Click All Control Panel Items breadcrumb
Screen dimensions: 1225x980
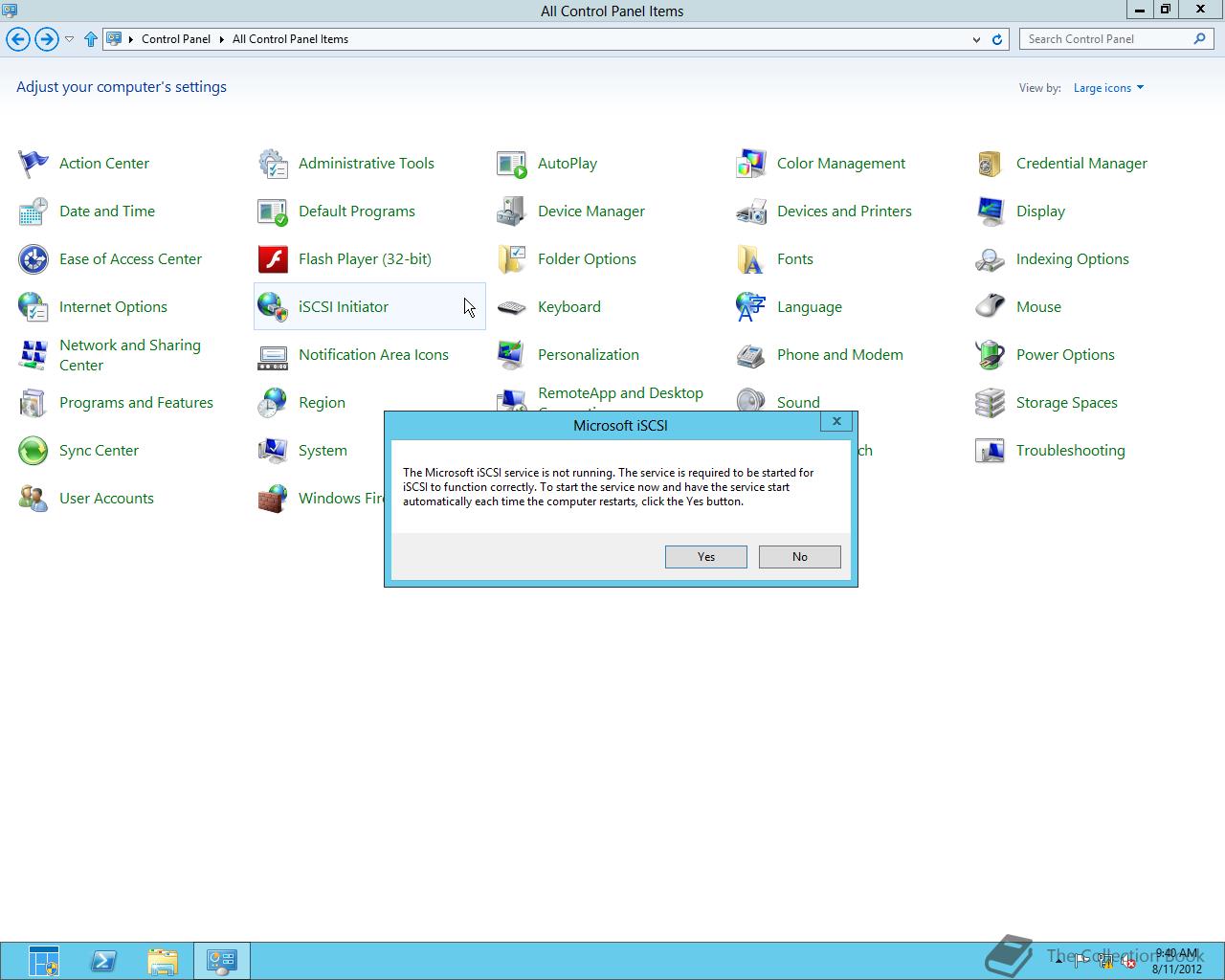(290, 39)
